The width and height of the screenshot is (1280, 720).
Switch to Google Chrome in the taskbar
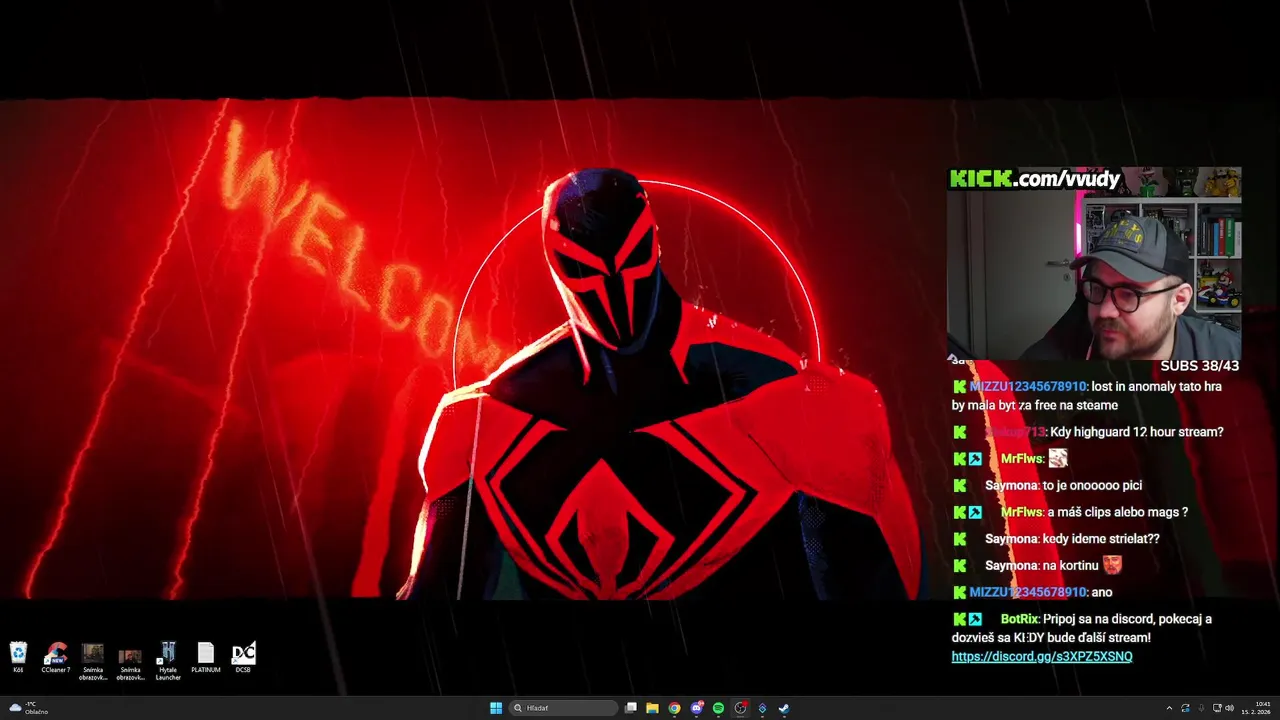(674, 708)
